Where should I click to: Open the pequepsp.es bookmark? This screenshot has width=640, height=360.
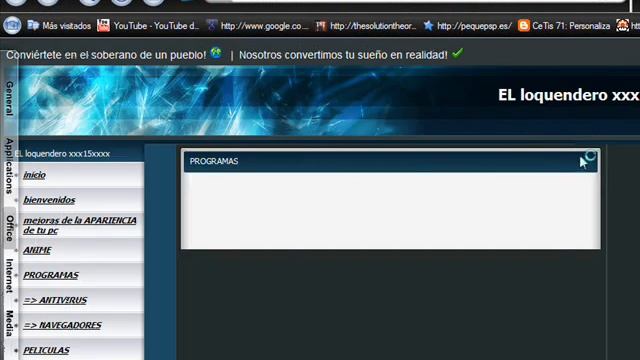click(467, 26)
